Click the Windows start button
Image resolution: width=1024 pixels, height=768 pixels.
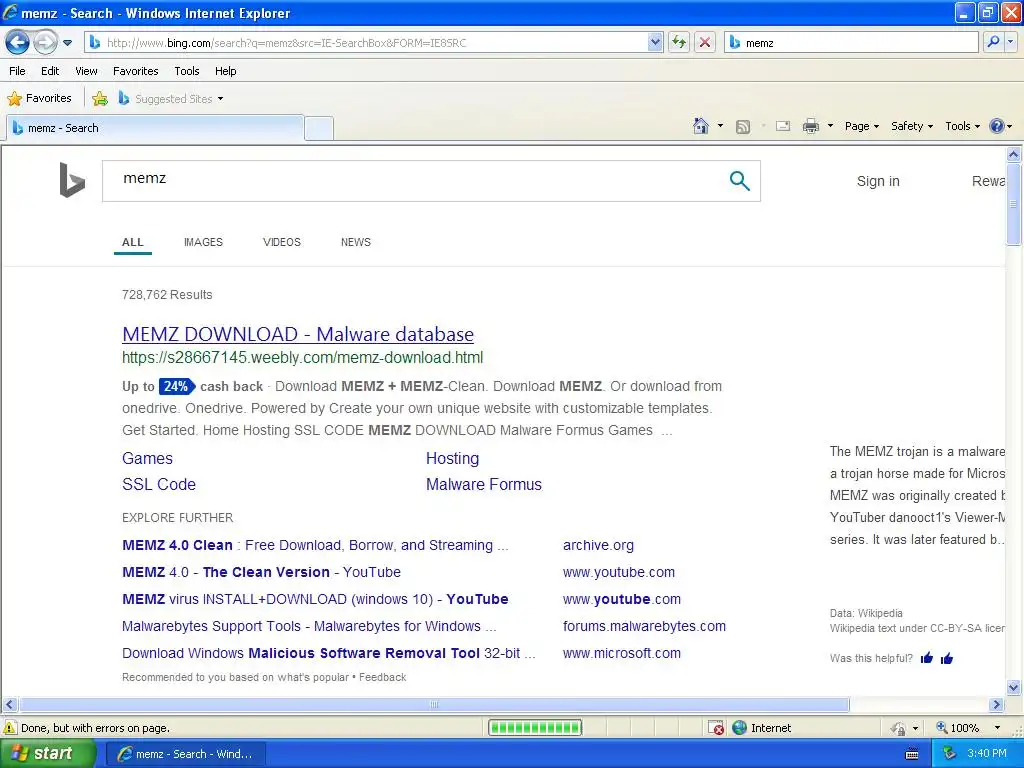tap(48, 754)
